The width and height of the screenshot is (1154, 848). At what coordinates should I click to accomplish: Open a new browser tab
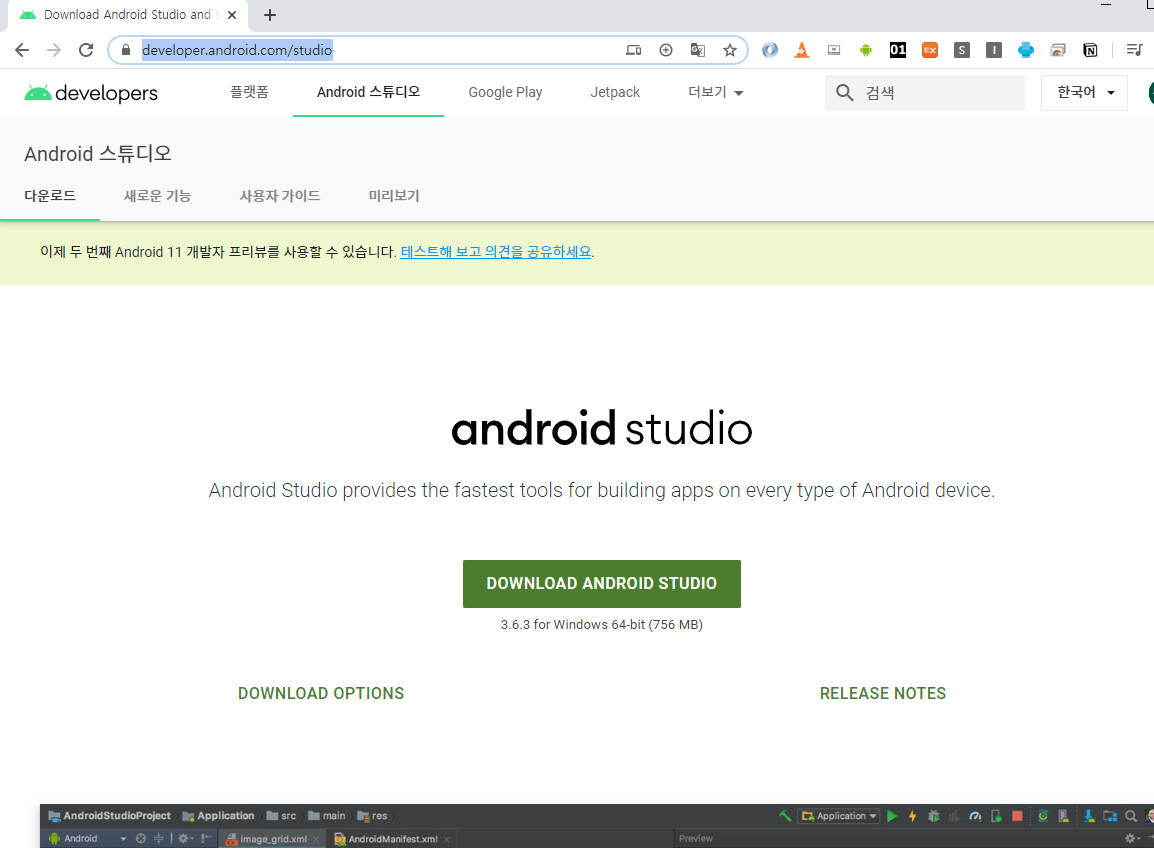pos(270,15)
